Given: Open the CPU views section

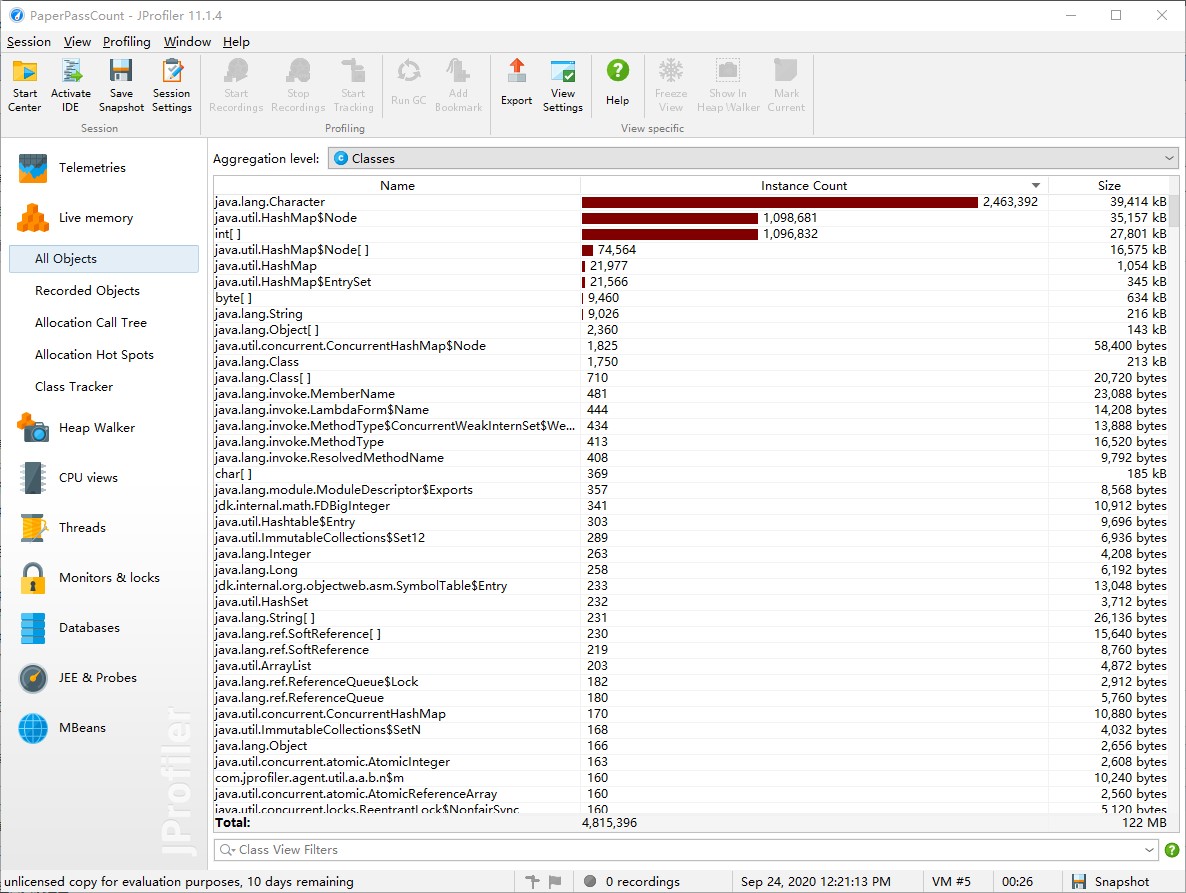Looking at the screenshot, I should [106, 478].
